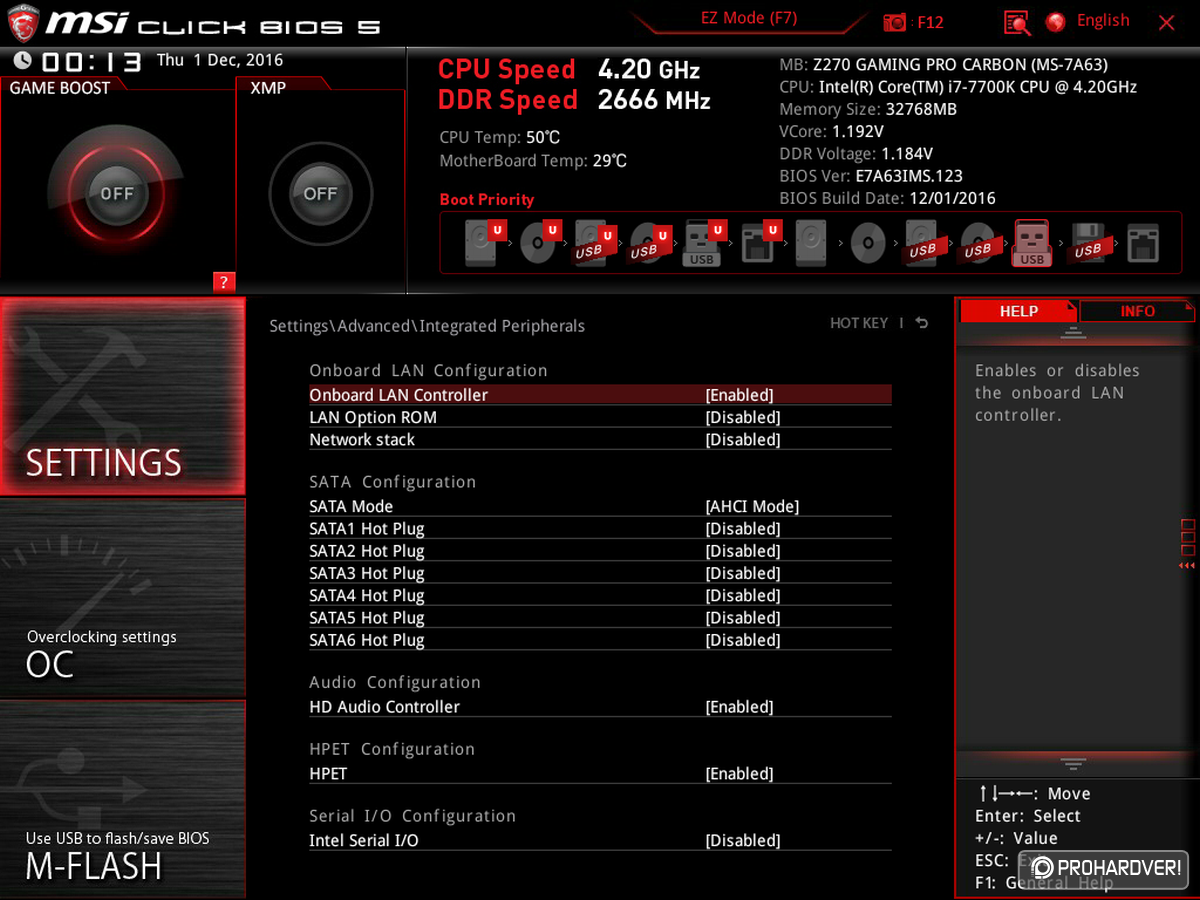
Task: Select the Intel Serial I/O label
Action: 364,841
